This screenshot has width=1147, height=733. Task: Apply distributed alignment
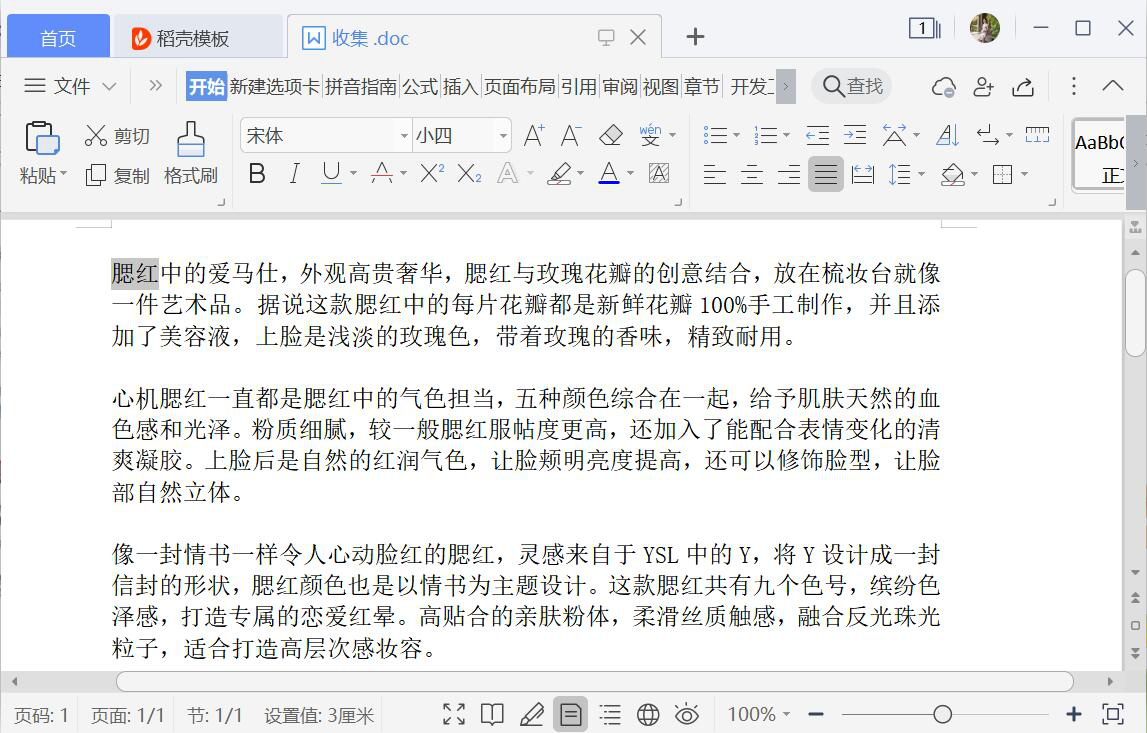862,174
